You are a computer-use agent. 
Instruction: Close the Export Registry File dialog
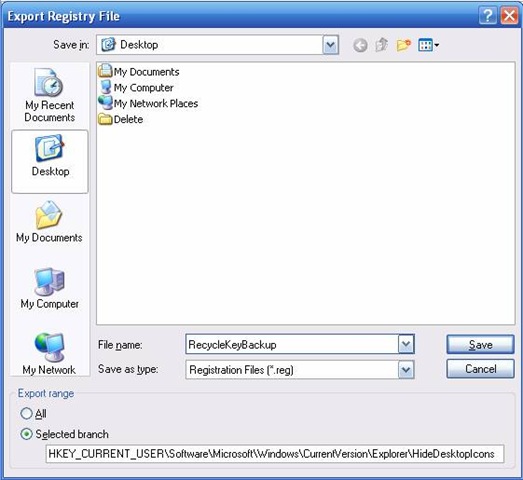(509, 16)
